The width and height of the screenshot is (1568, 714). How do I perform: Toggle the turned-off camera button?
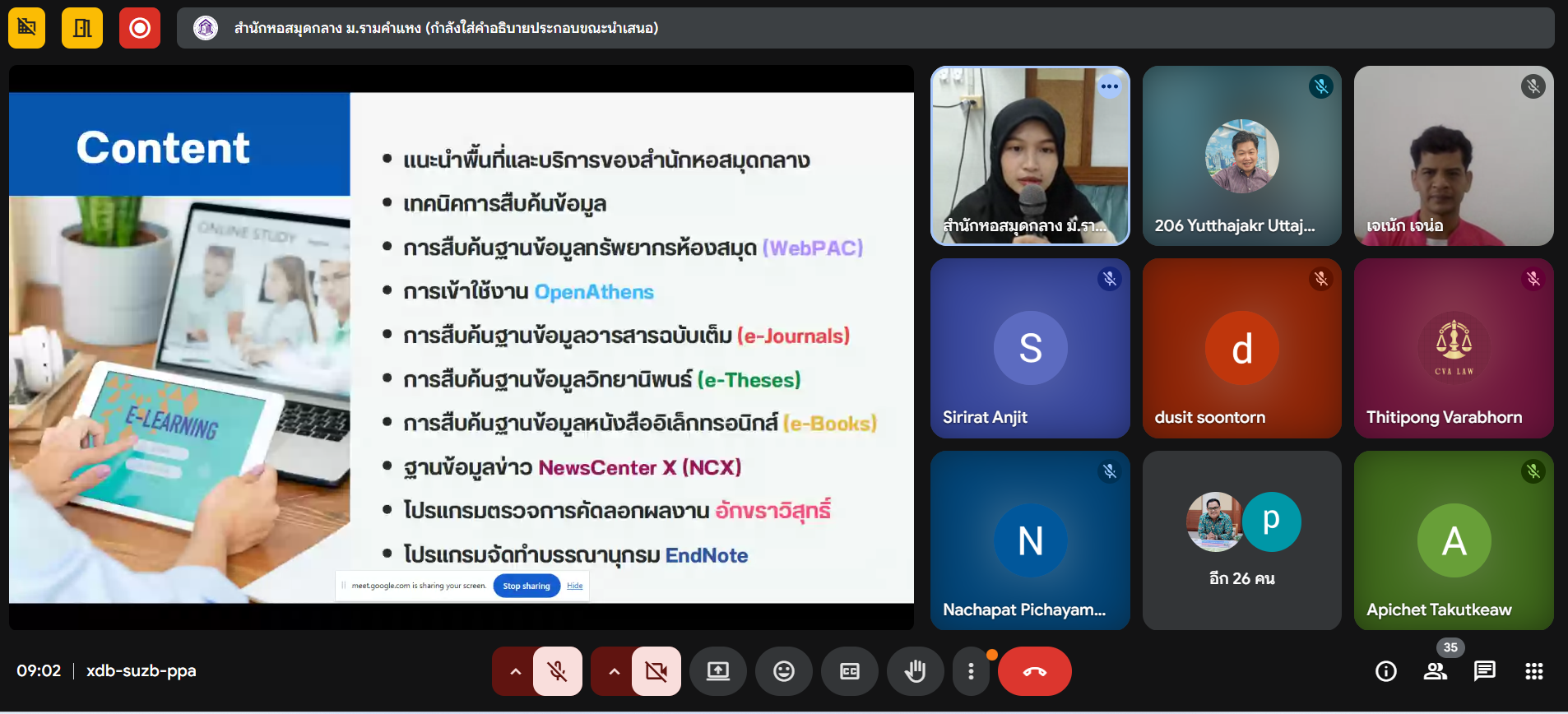(656, 671)
